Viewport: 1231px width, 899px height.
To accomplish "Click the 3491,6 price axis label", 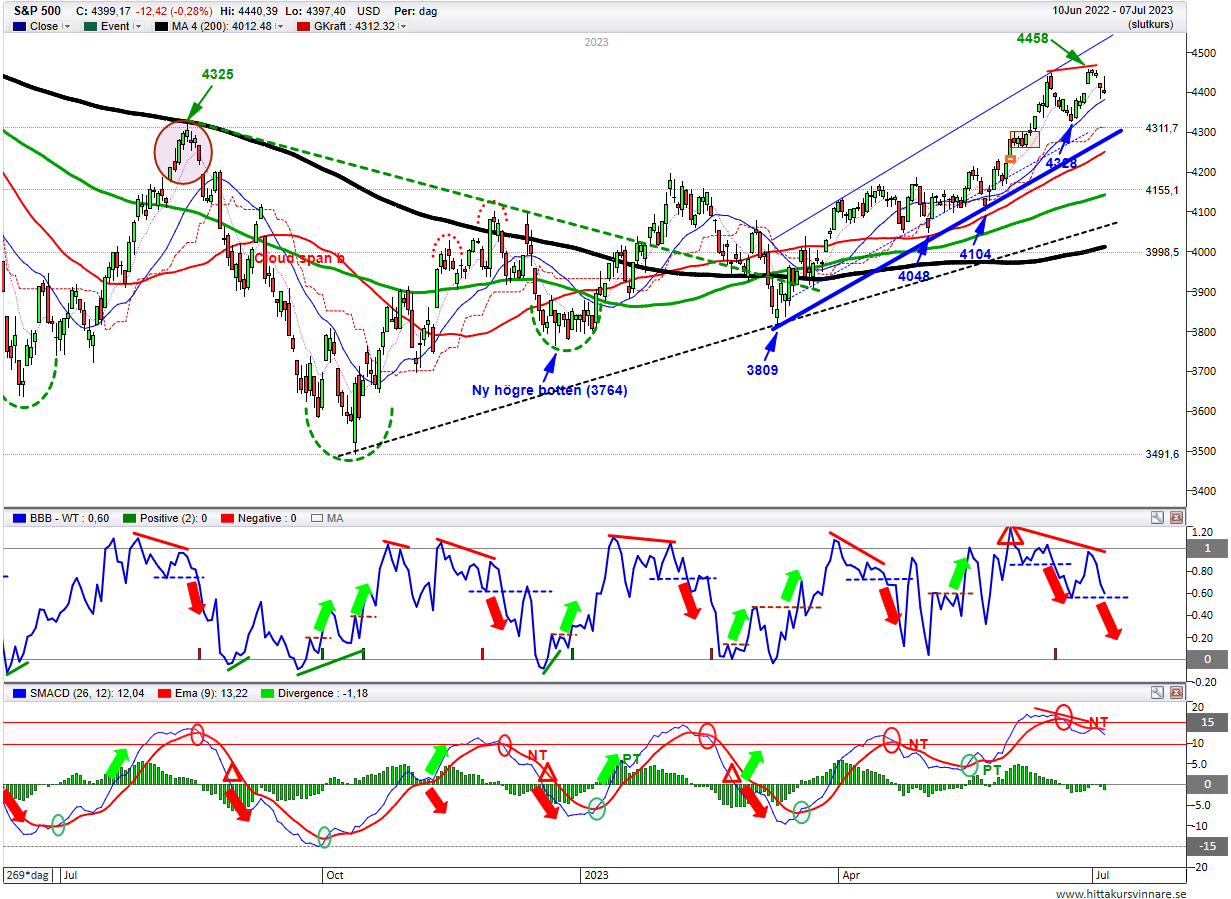I will [x=1162, y=454].
